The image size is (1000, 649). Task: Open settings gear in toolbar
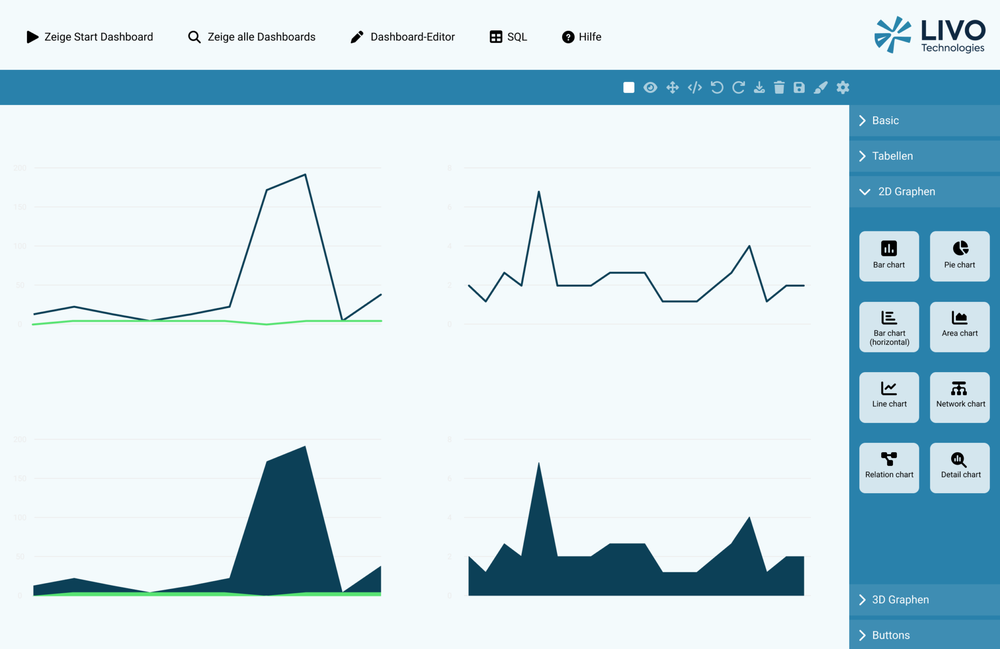[x=842, y=87]
